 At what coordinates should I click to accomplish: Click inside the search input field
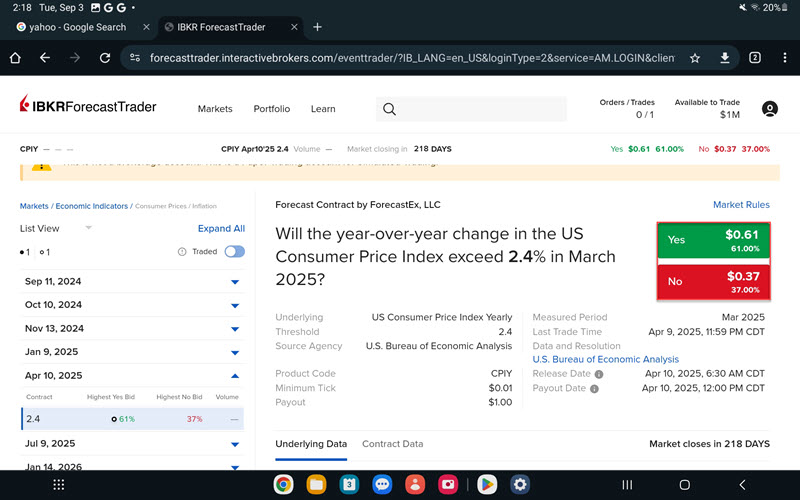[x=471, y=109]
